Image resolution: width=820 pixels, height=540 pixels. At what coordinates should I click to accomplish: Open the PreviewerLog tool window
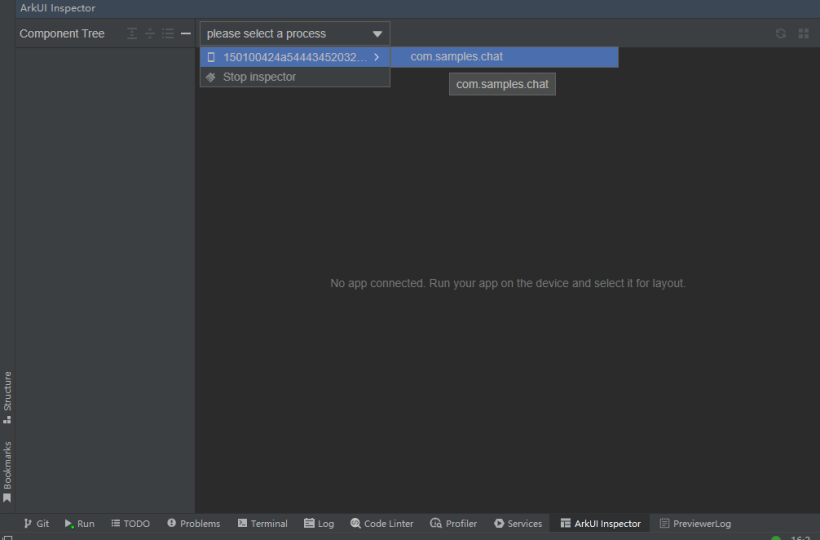pos(696,523)
